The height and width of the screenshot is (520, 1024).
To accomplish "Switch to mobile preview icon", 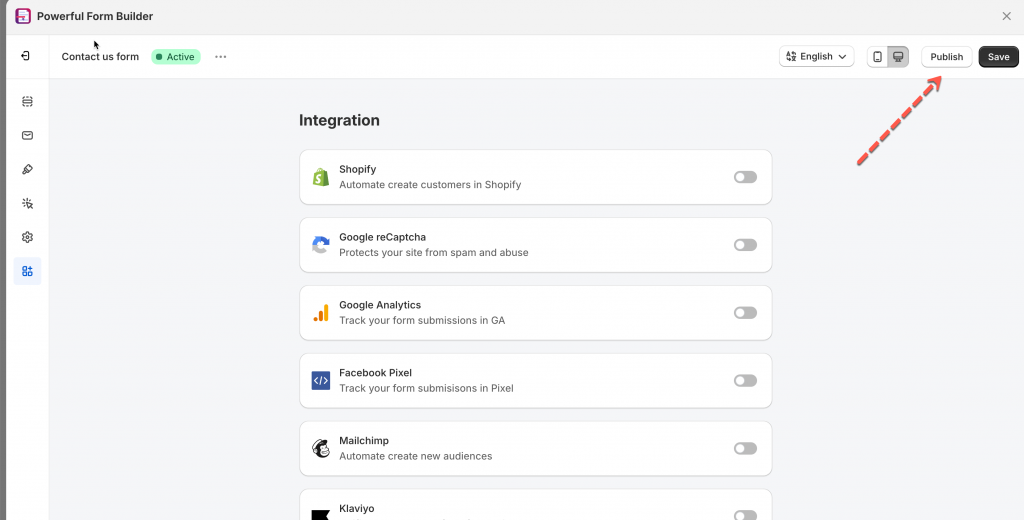I will click(877, 57).
